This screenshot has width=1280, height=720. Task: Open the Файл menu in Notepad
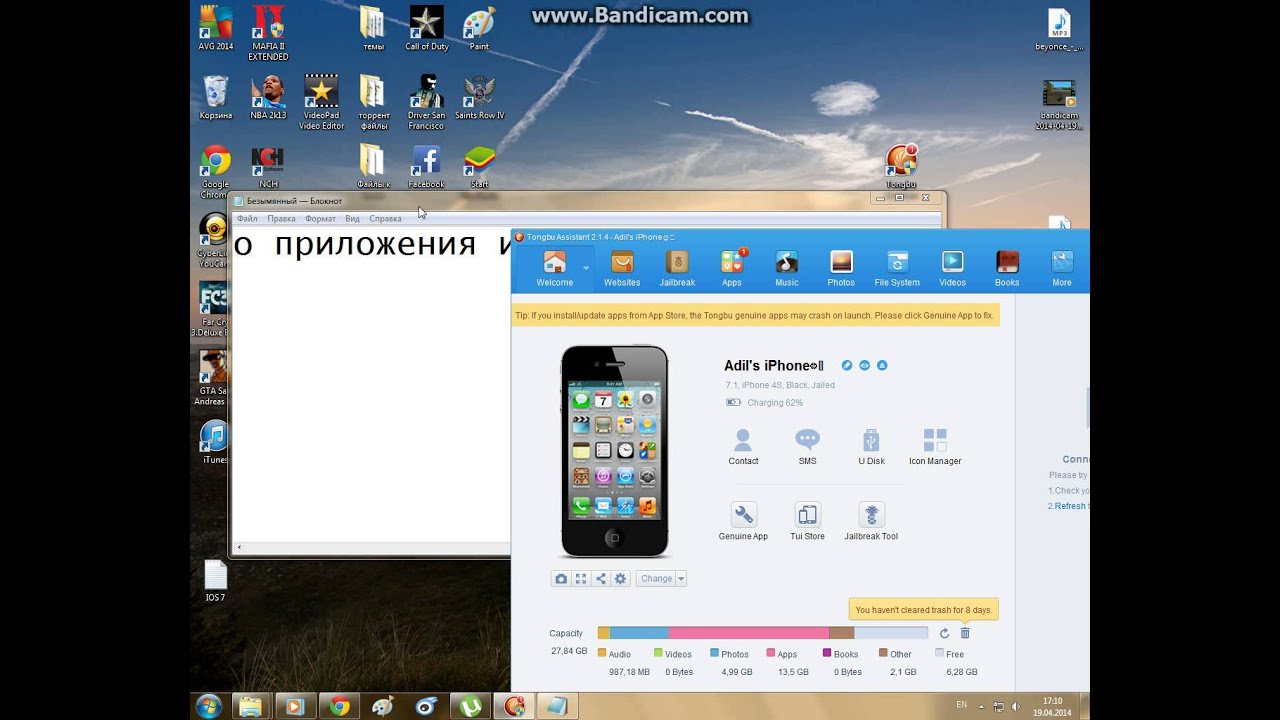point(247,218)
